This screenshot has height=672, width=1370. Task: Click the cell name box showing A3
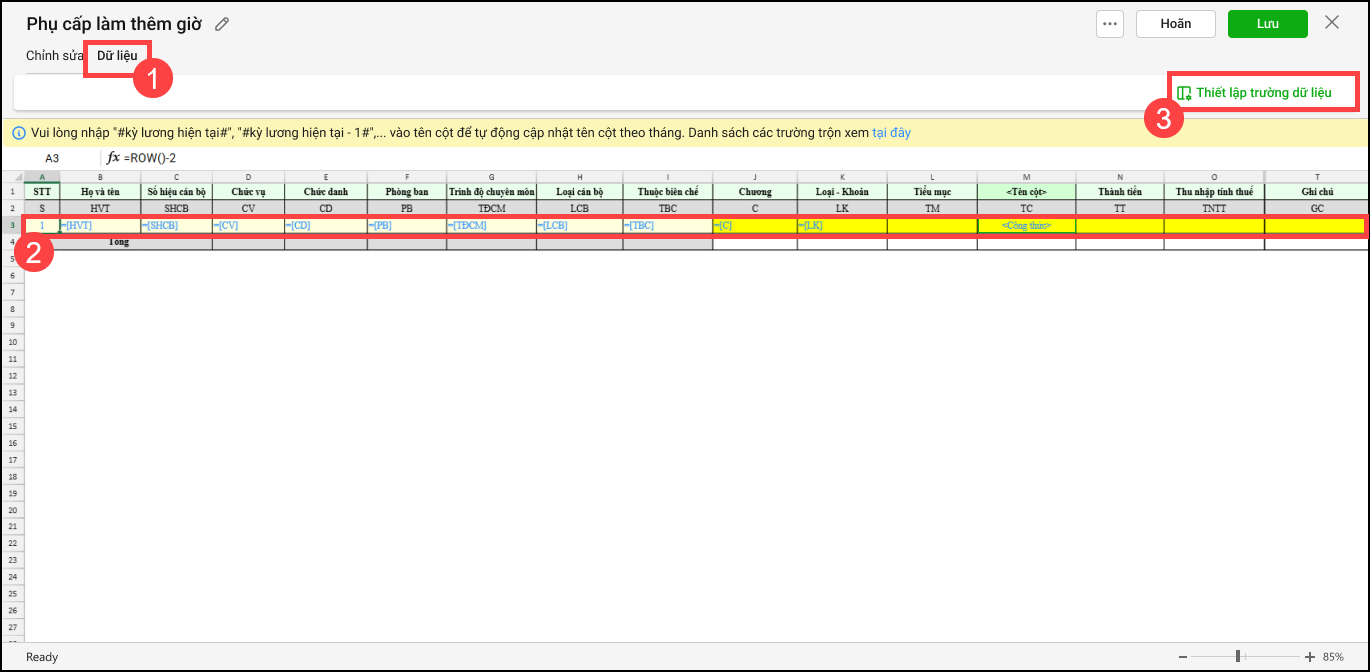click(x=52, y=158)
